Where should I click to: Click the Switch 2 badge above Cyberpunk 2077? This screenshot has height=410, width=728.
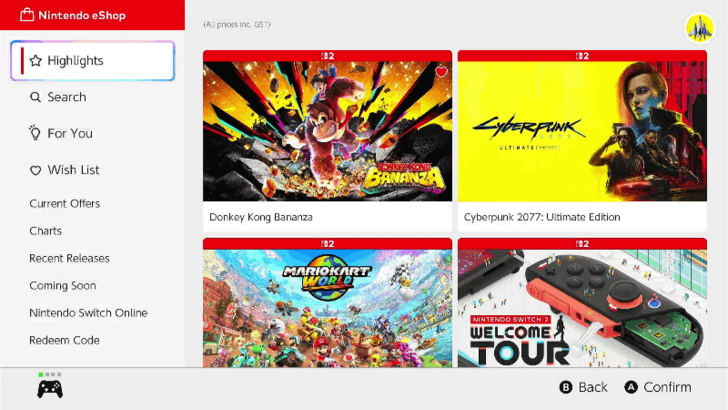tap(582, 56)
